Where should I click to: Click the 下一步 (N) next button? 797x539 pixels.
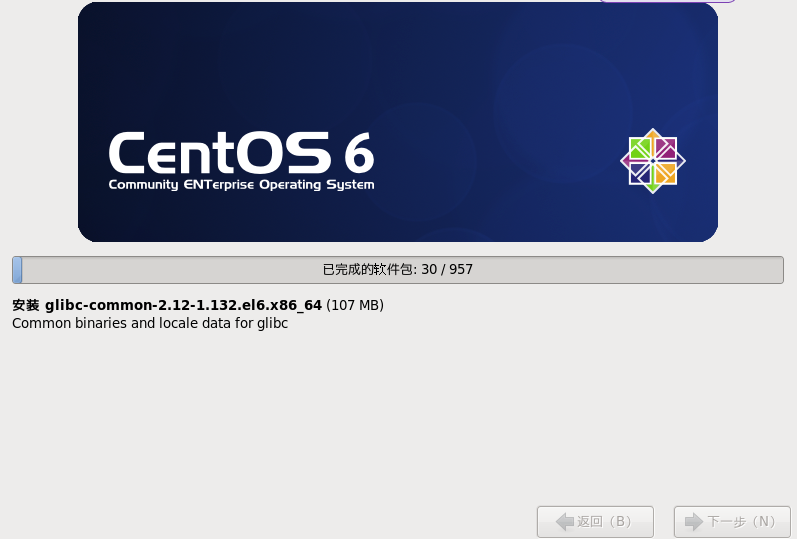[732, 522]
